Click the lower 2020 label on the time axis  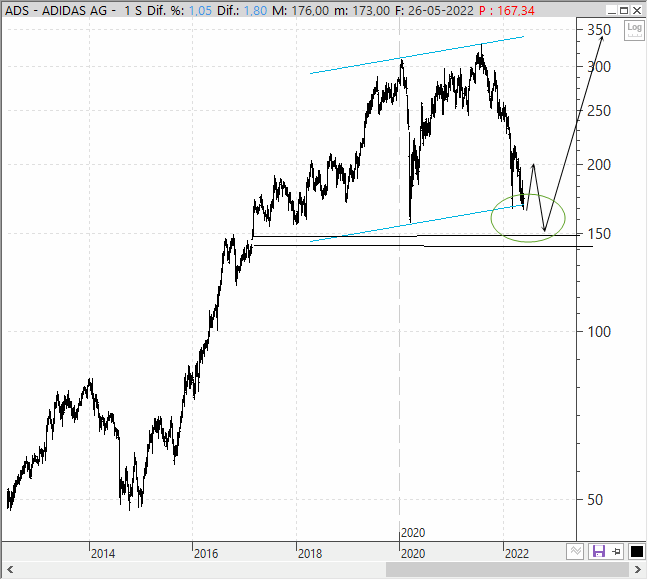pos(413,554)
